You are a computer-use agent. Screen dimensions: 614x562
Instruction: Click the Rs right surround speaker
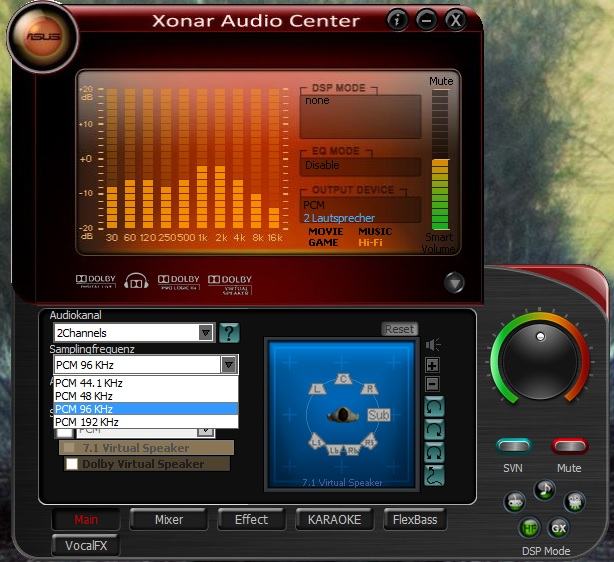(369, 441)
